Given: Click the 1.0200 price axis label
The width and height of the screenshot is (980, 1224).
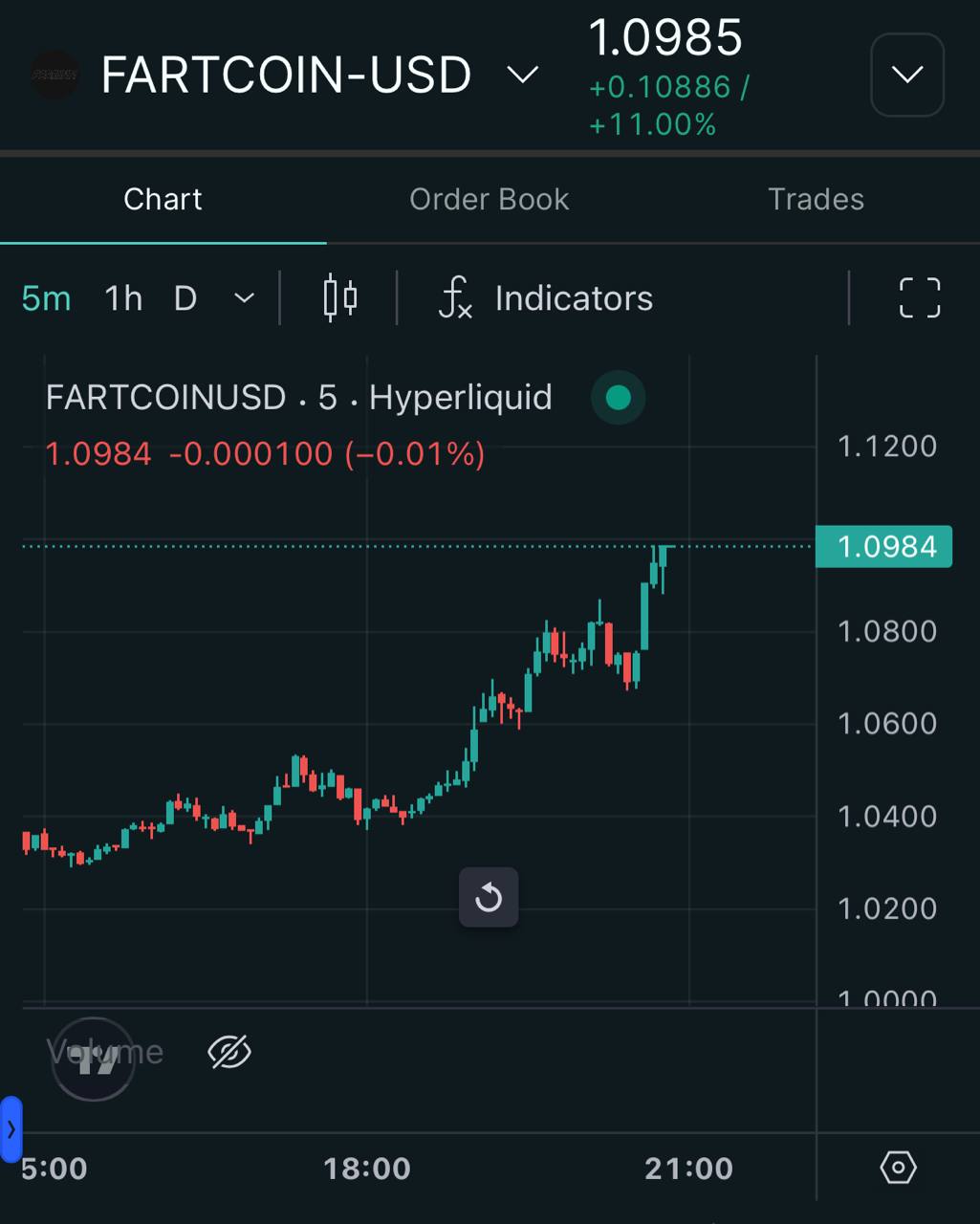Looking at the screenshot, I should click(x=887, y=907).
